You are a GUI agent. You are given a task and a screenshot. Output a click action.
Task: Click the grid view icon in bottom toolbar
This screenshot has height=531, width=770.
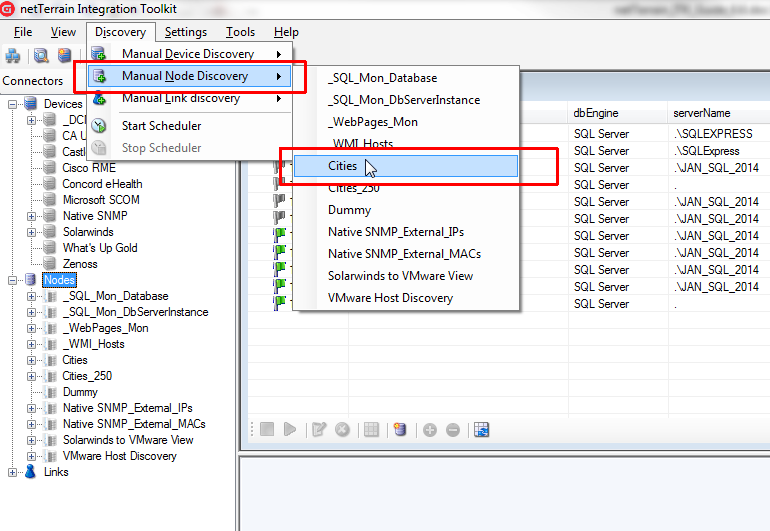[371, 430]
